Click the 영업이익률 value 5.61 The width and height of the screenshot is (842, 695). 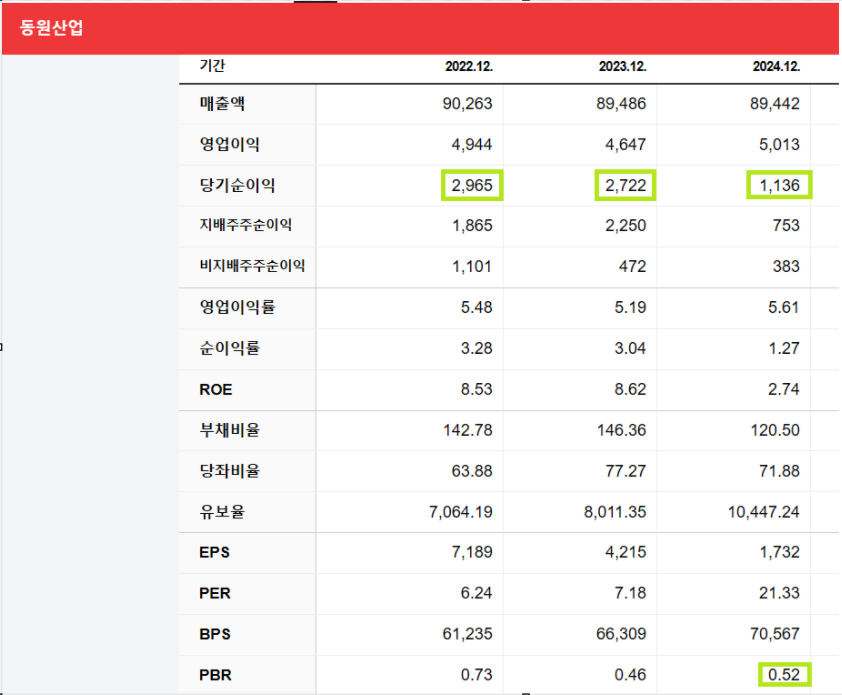(x=783, y=307)
